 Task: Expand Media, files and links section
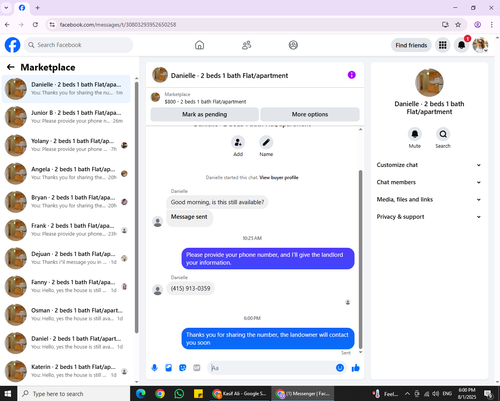[429, 200]
